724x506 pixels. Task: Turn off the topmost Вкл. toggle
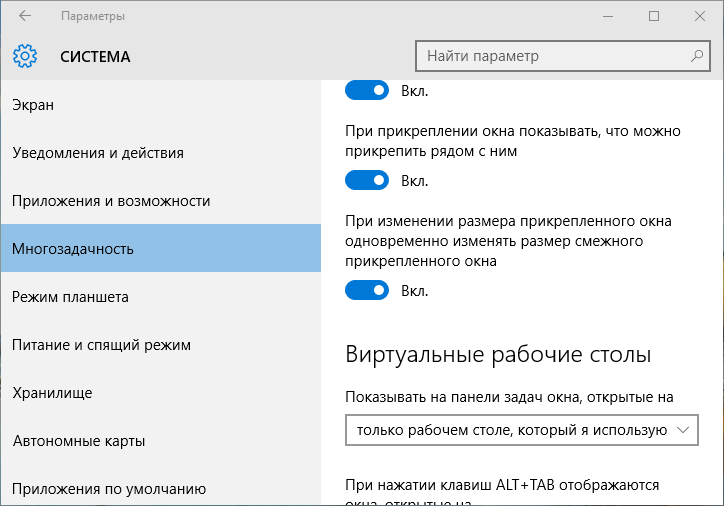coord(367,90)
